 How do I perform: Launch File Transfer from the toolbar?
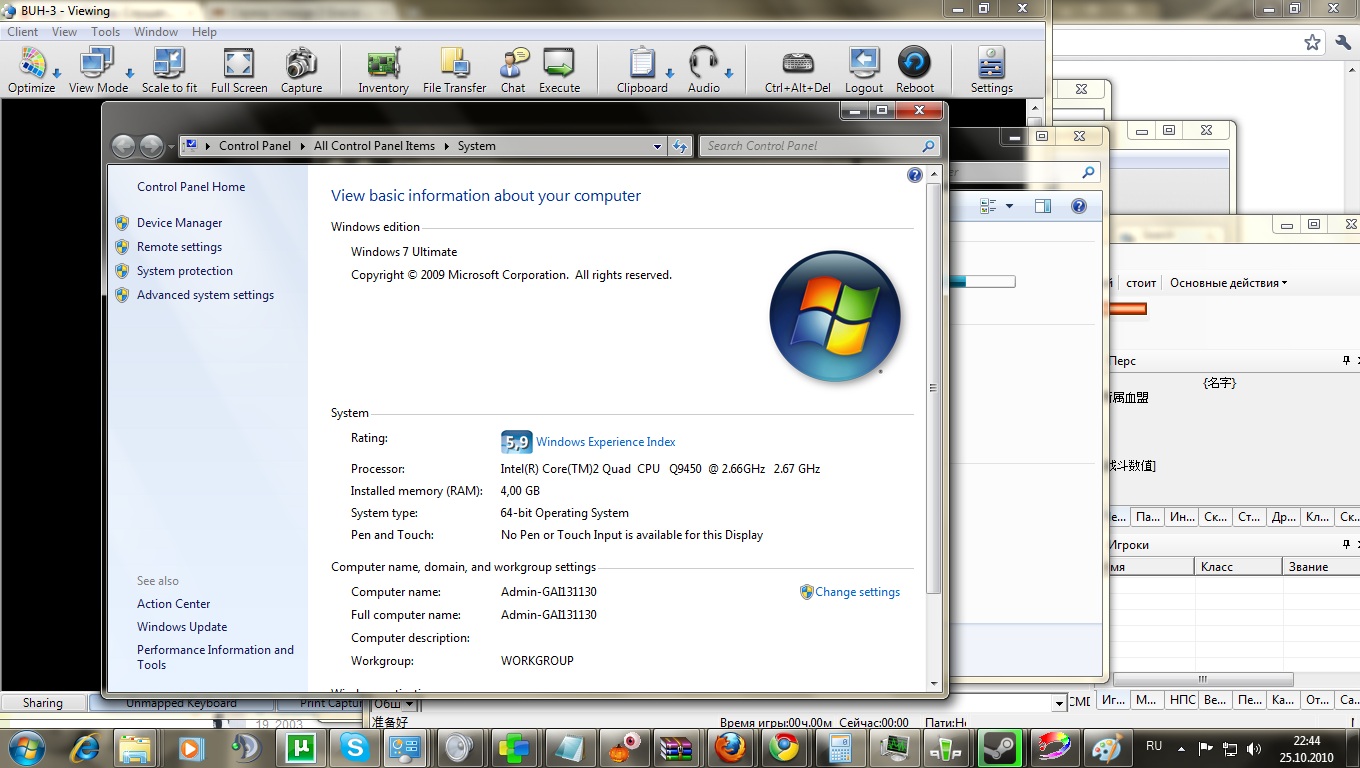454,70
